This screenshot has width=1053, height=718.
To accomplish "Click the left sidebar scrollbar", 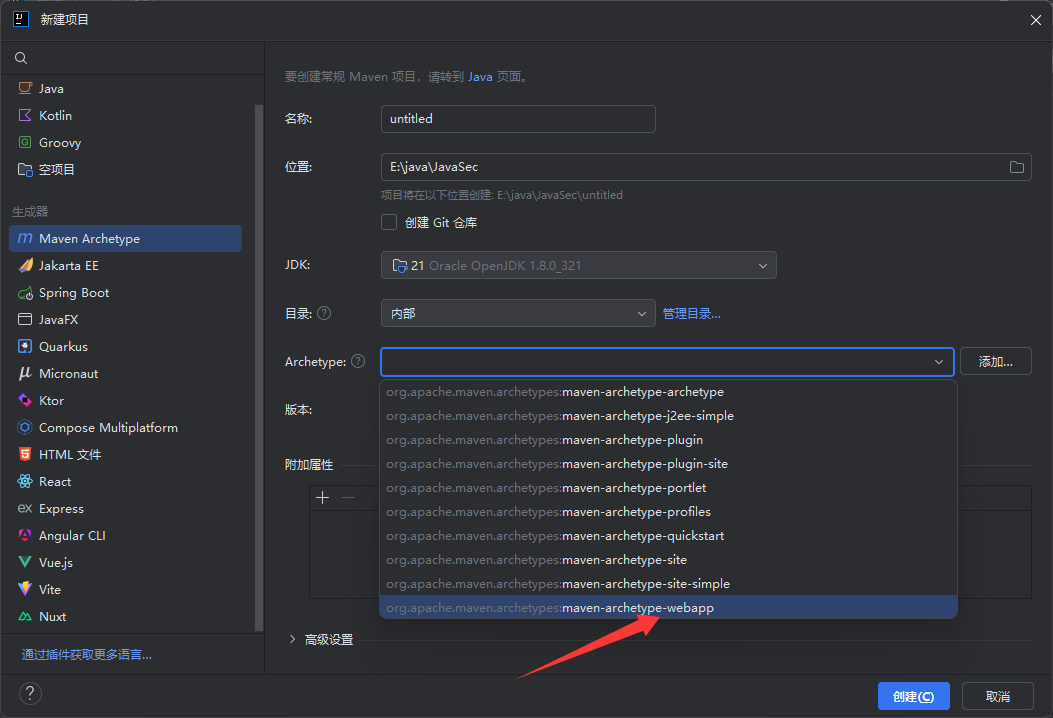I will (x=259, y=367).
